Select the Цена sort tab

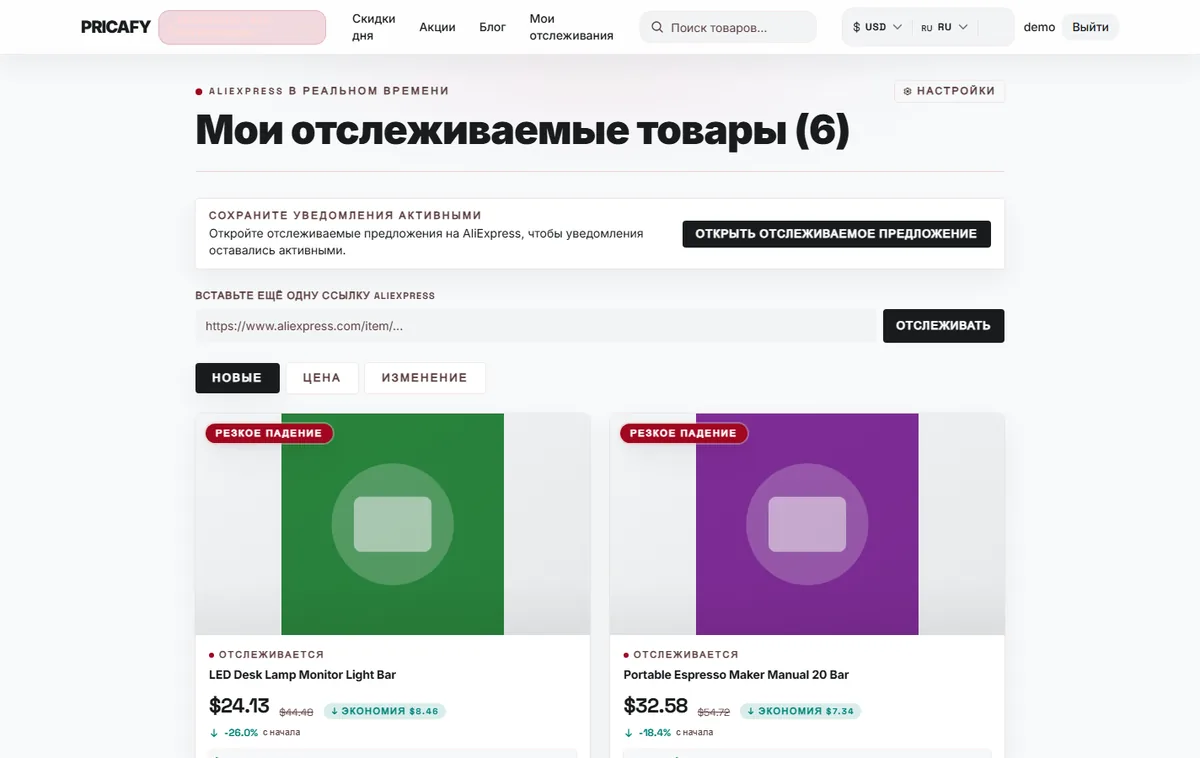322,378
